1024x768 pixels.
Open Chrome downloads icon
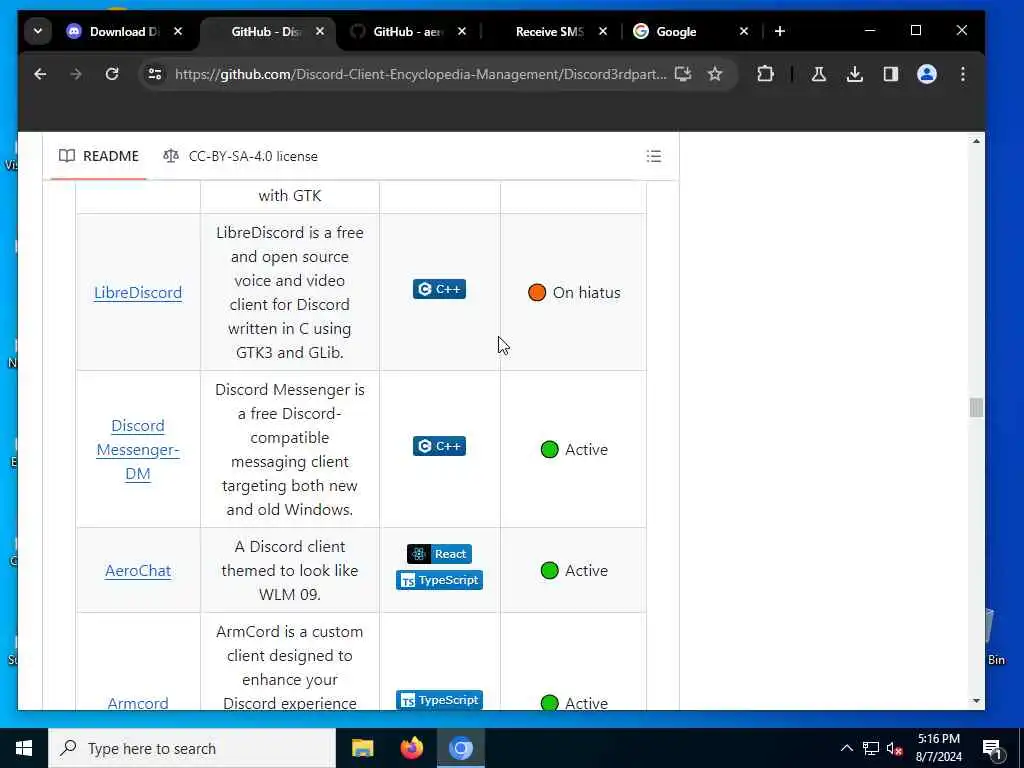tap(854, 74)
